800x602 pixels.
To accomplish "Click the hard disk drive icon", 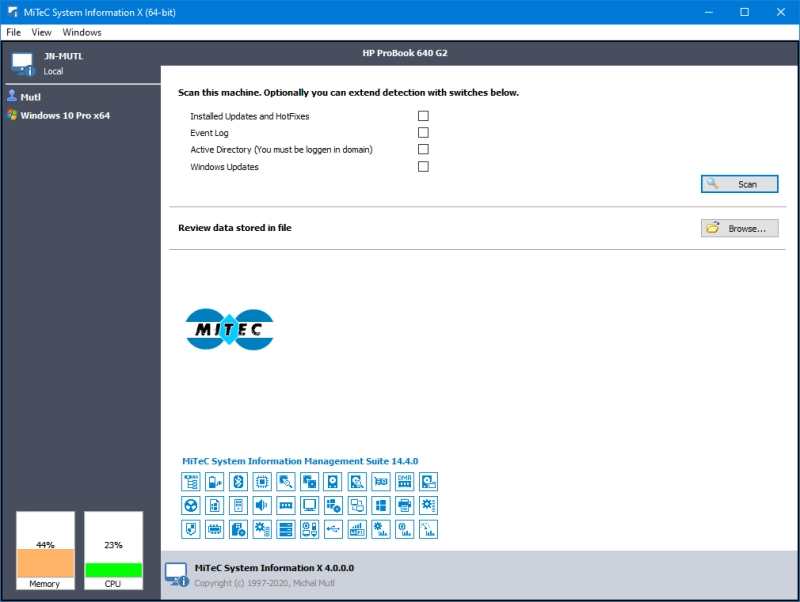I will 333,482.
